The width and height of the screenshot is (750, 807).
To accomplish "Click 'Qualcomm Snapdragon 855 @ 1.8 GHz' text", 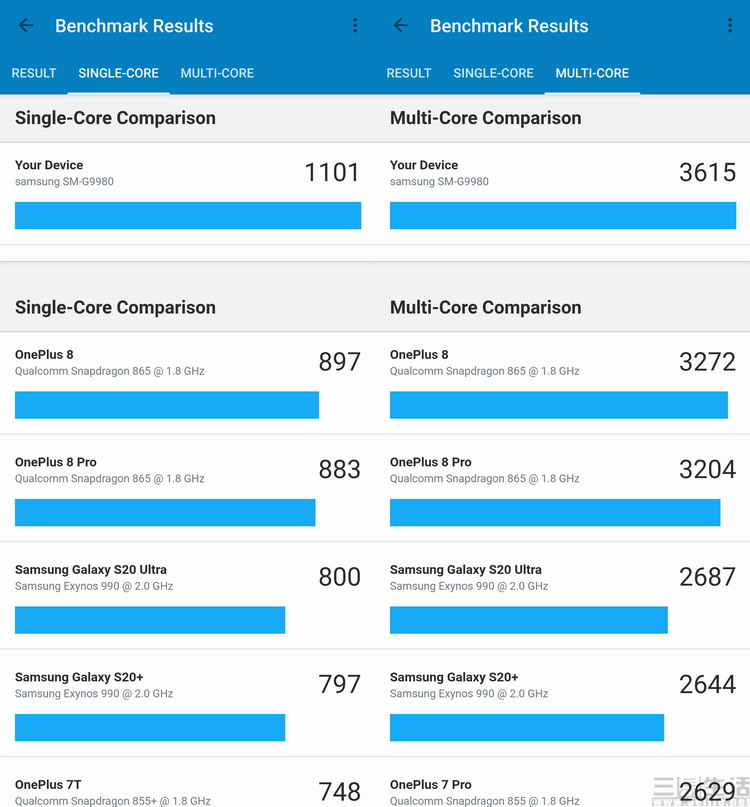I will click(x=484, y=801).
